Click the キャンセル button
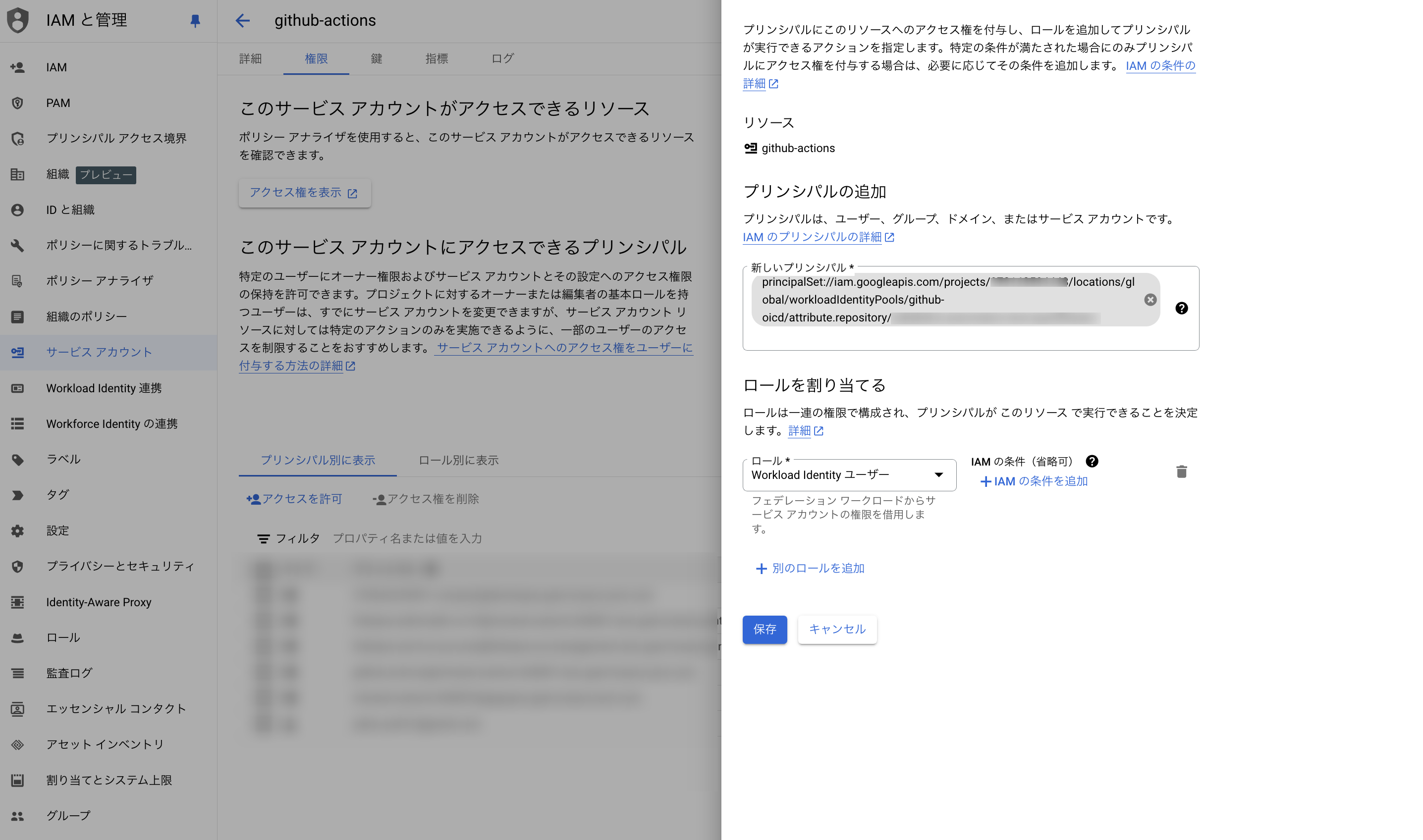Viewport: 1423px width, 840px height. click(837, 630)
